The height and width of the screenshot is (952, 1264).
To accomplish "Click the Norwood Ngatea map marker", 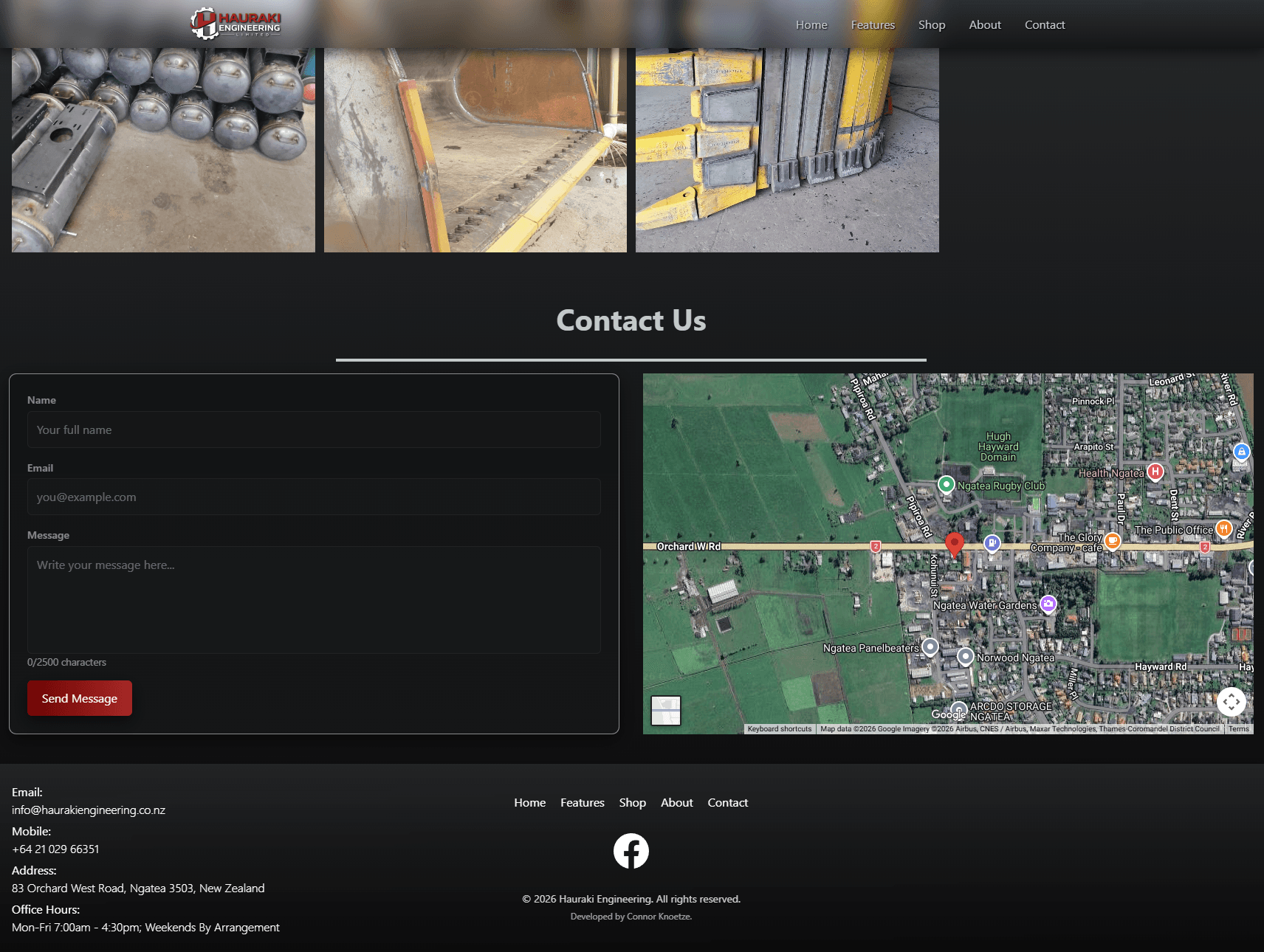I will 965,656.
